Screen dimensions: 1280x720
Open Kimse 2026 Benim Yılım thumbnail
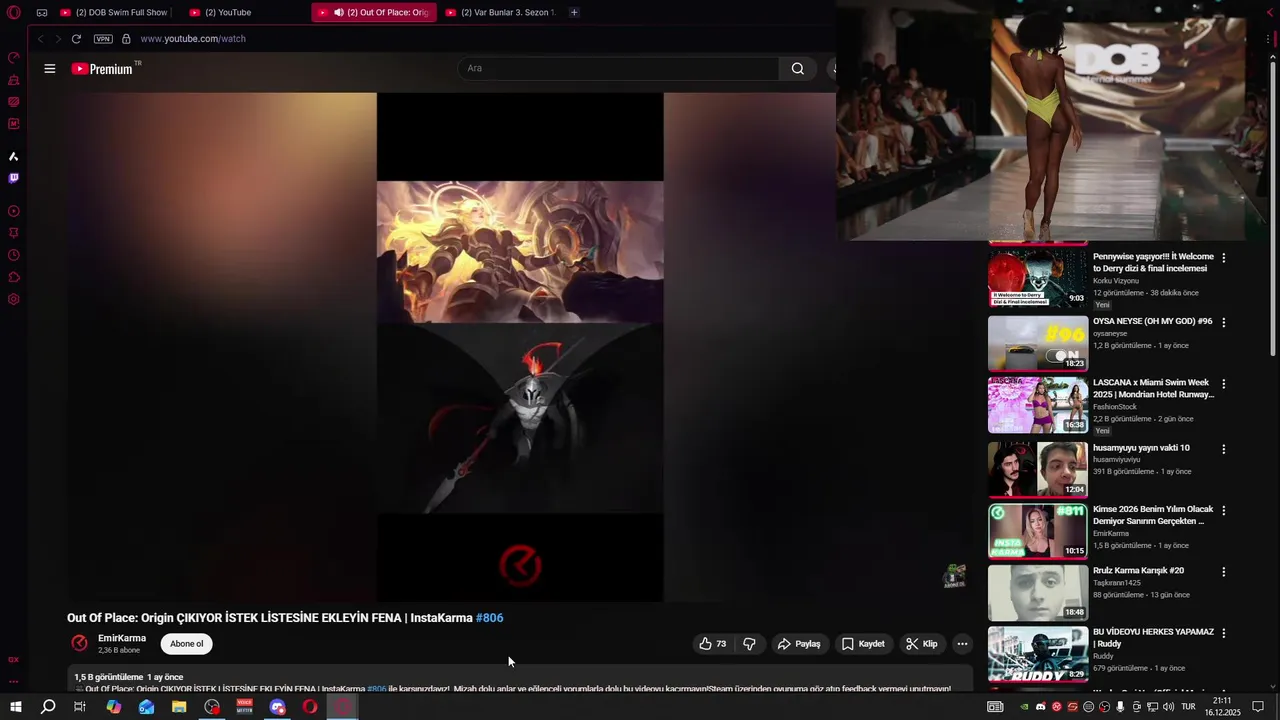(x=1038, y=531)
